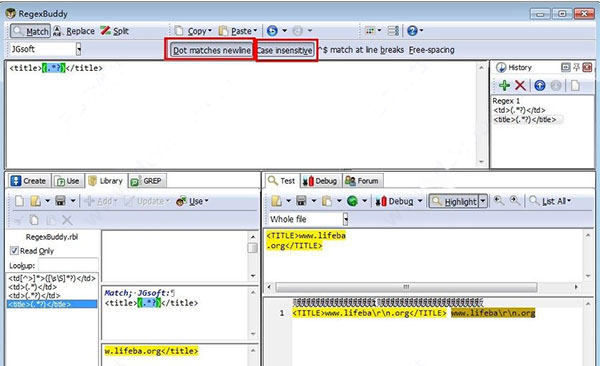
Task: Click into the Lookup input field
Action: 68,265
